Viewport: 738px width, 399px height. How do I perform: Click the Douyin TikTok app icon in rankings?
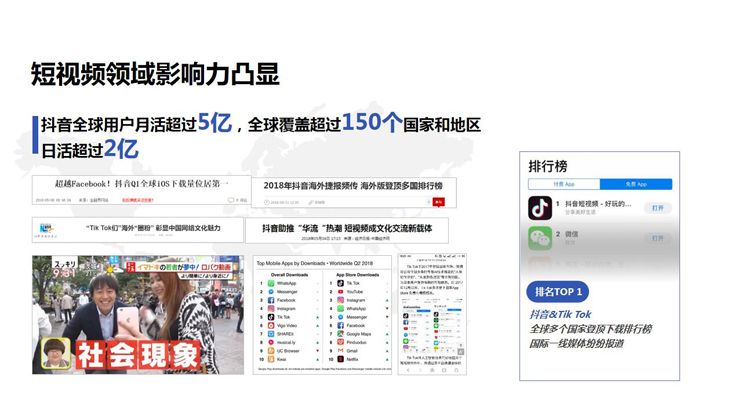pyautogui.click(x=540, y=208)
